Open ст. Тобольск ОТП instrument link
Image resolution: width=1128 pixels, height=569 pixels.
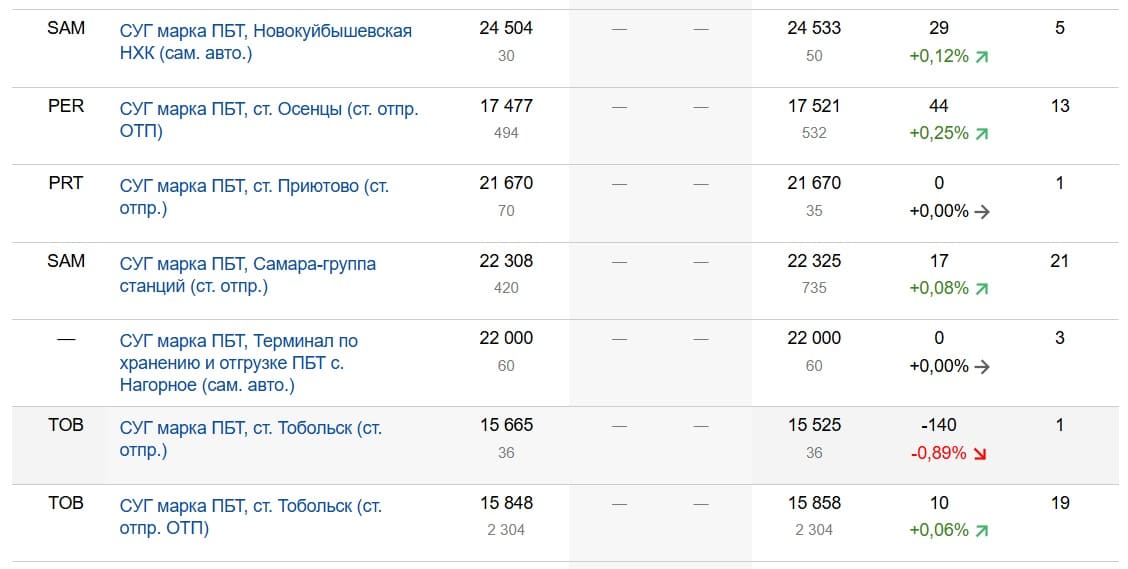tap(250, 517)
